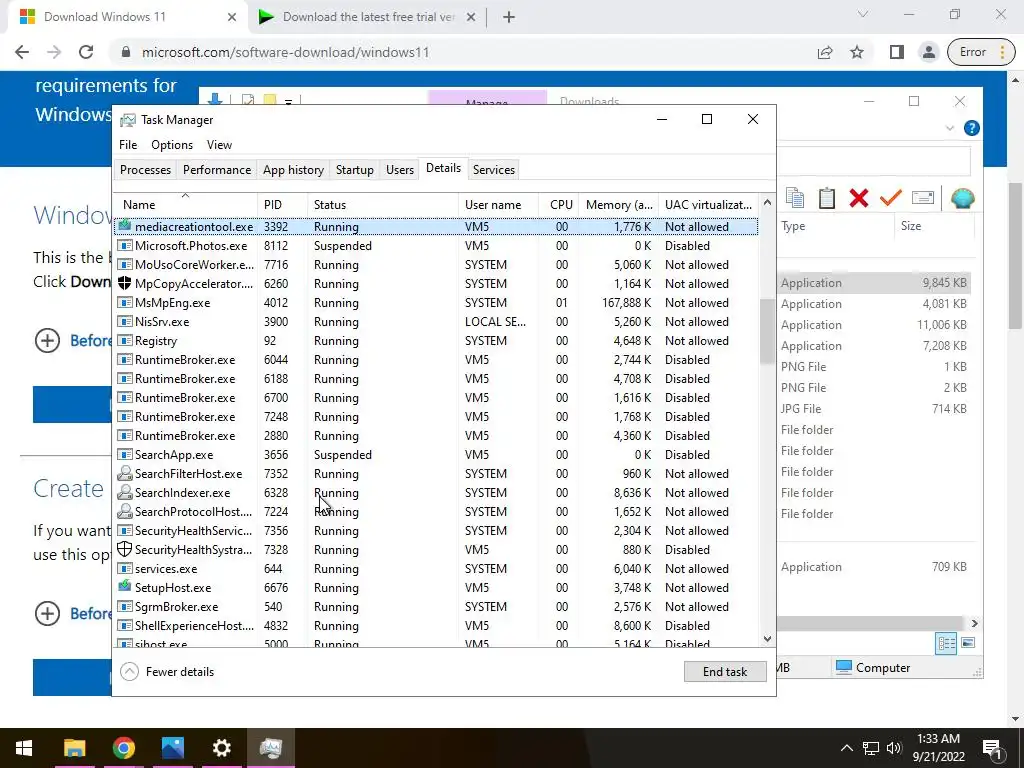Sort processes by the Status column header

click(x=383, y=204)
